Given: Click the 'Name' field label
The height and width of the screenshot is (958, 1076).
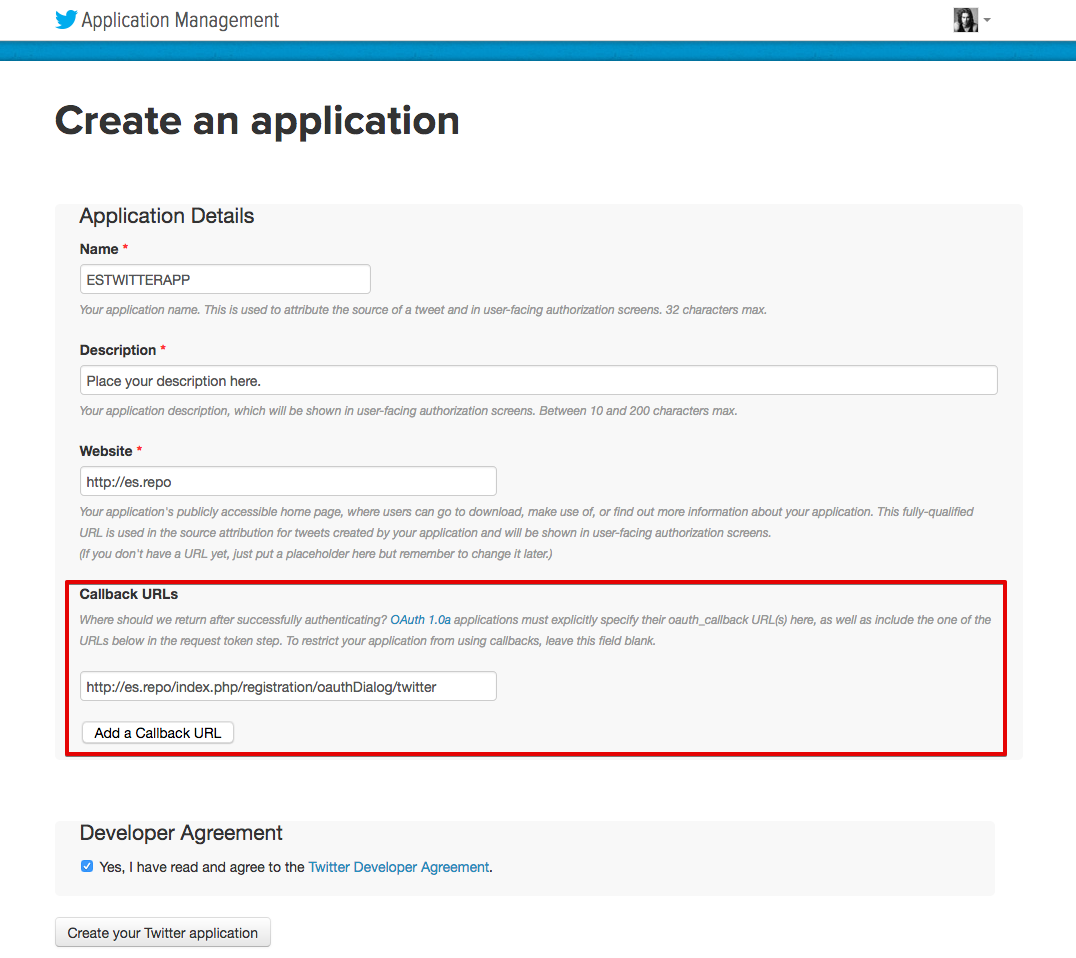Looking at the screenshot, I should 99,249.
